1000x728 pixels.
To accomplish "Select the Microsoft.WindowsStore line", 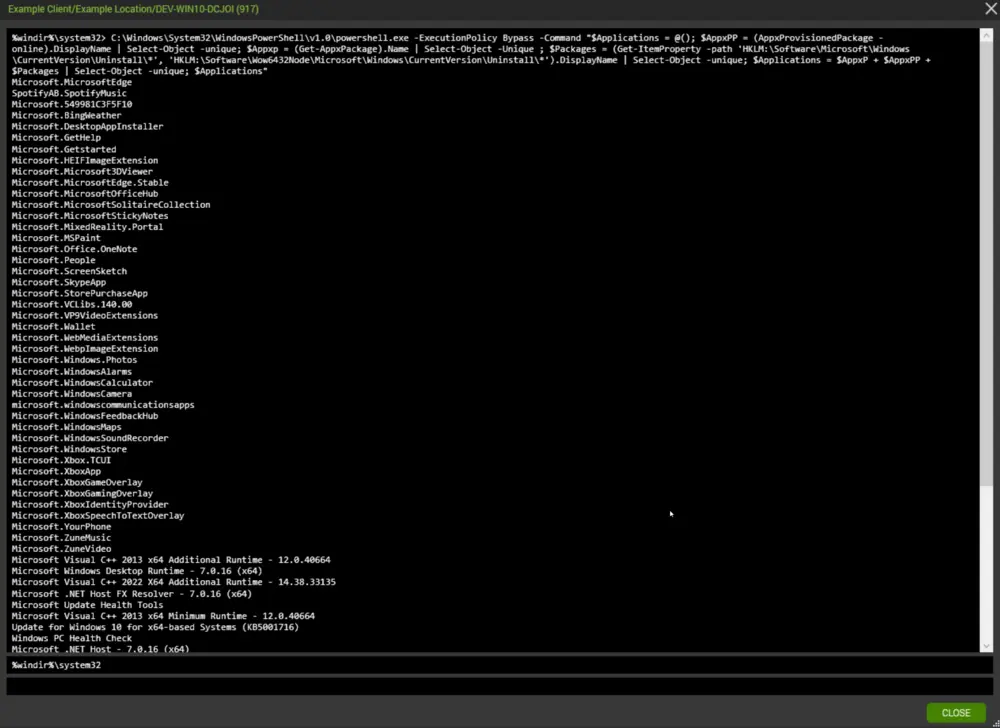I will tap(69, 449).
